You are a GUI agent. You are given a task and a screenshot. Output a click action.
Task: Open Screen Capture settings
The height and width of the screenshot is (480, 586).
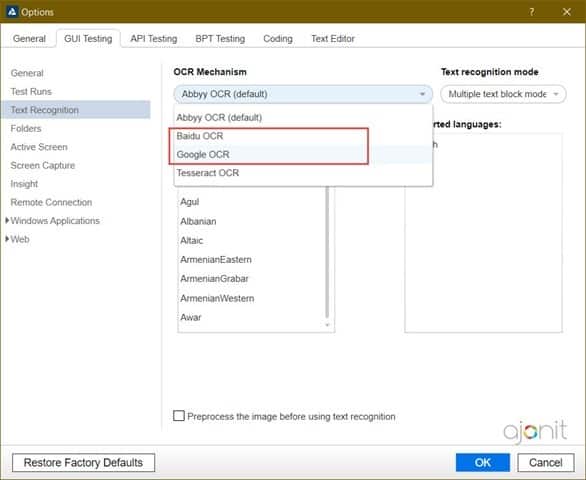43,165
